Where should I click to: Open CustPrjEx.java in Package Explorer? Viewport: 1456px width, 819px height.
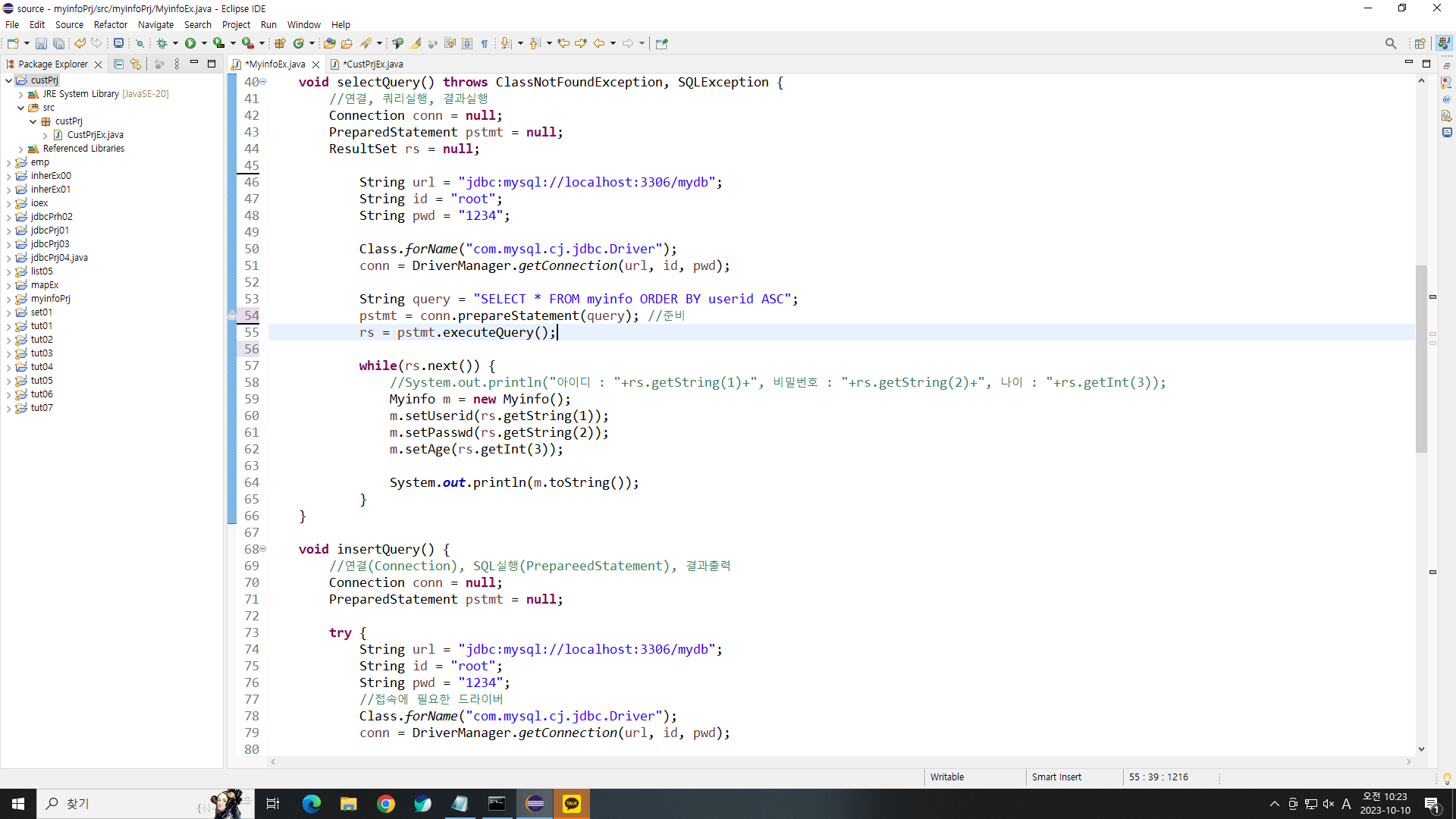tap(95, 135)
